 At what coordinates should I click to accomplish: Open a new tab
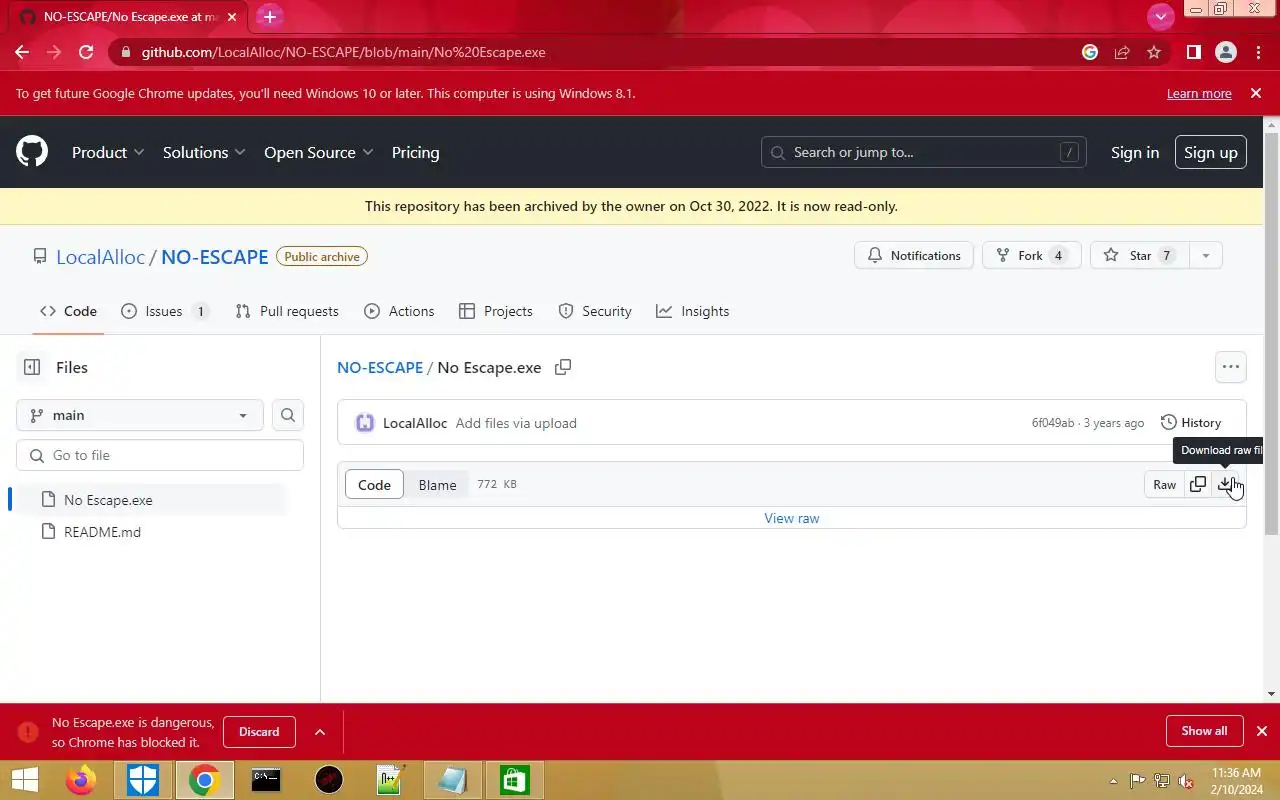pos(269,17)
